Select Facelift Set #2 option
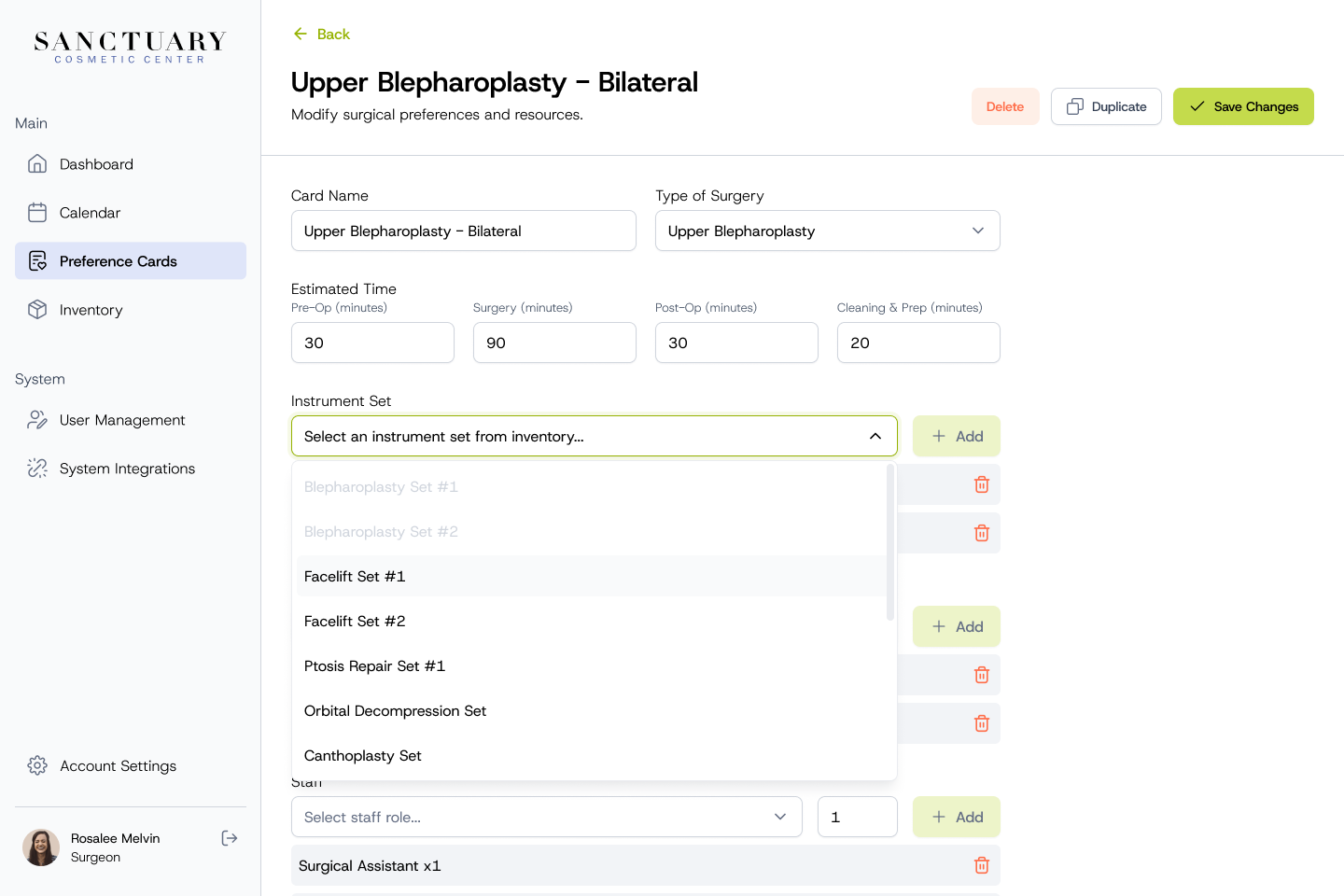Image resolution: width=1344 pixels, height=896 pixels. click(x=592, y=622)
